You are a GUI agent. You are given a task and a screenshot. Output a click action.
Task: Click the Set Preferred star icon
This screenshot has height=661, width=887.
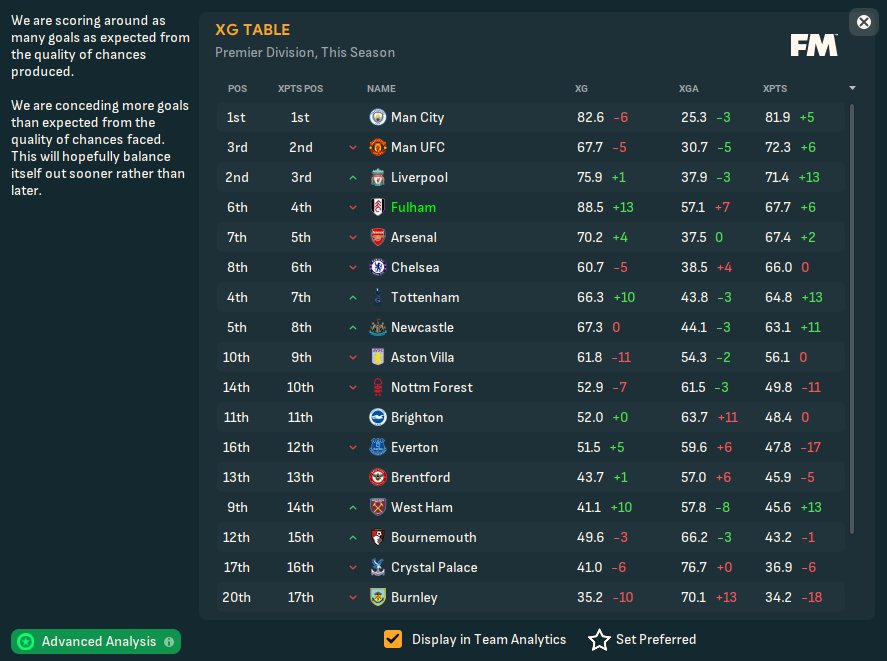tap(599, 640)
